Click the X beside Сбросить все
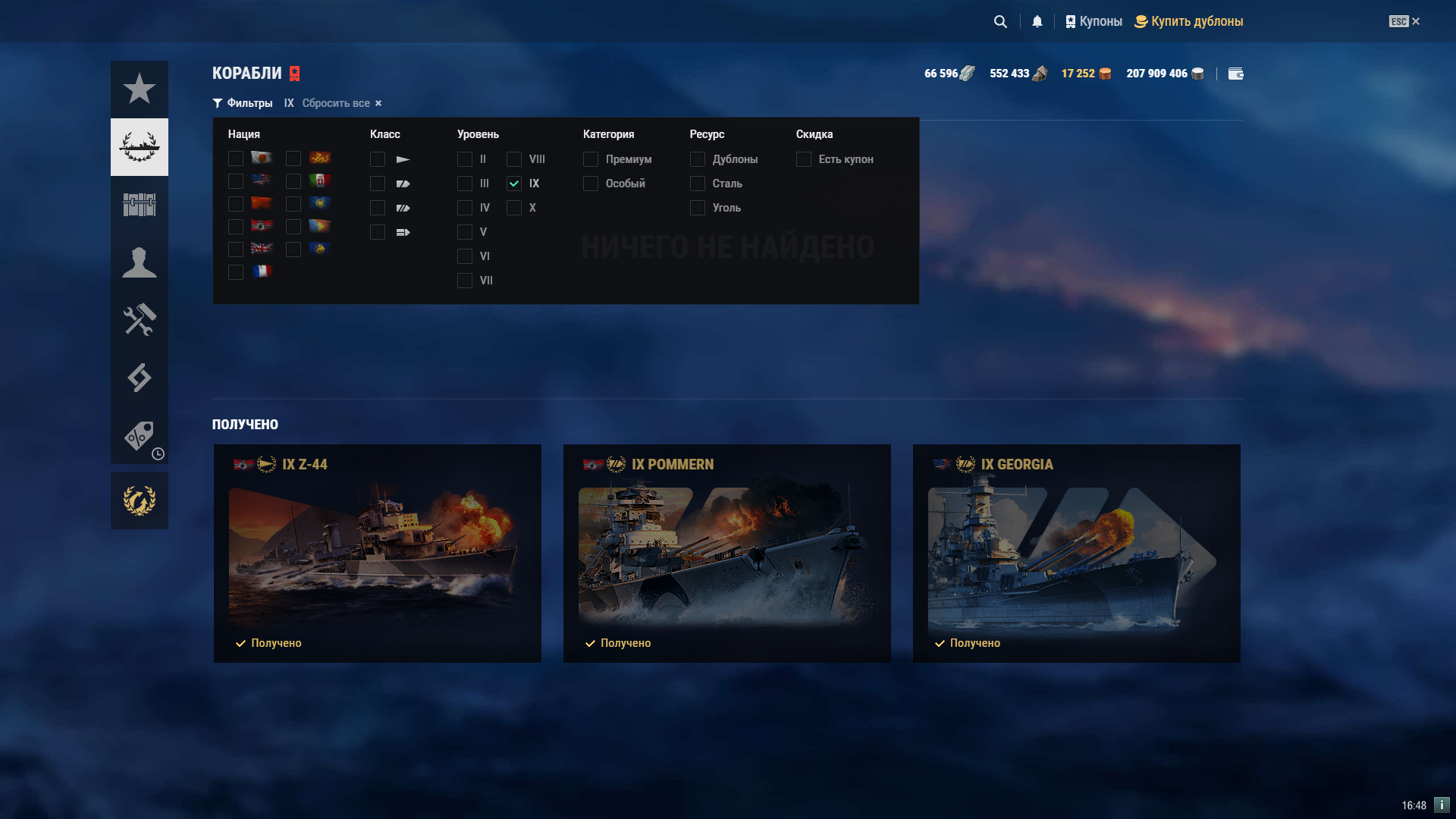This screenshot has height=819, width=1456. pos(378,103)
